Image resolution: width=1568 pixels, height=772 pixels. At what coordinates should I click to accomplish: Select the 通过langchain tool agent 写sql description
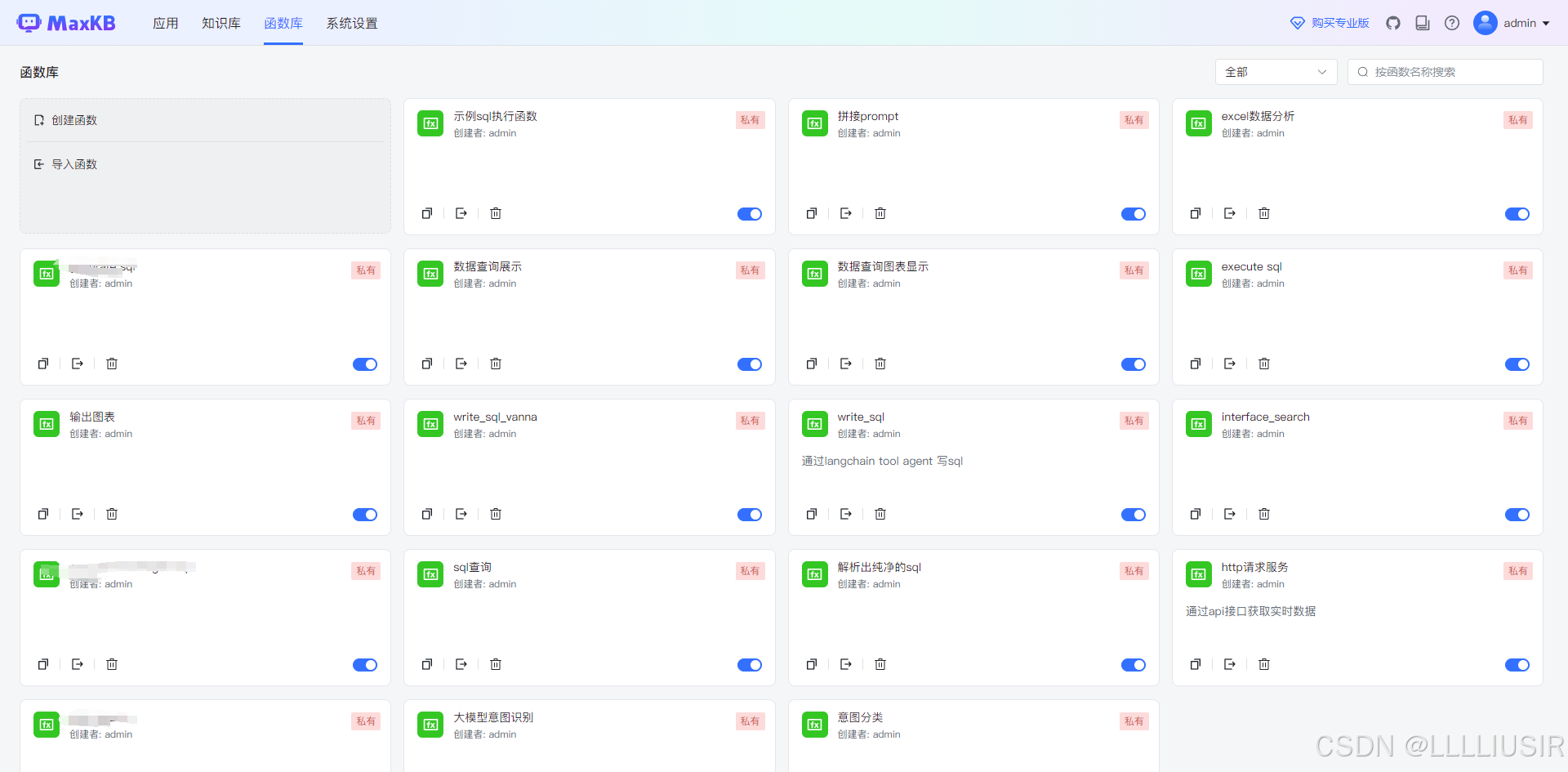(x=882, y=461)
